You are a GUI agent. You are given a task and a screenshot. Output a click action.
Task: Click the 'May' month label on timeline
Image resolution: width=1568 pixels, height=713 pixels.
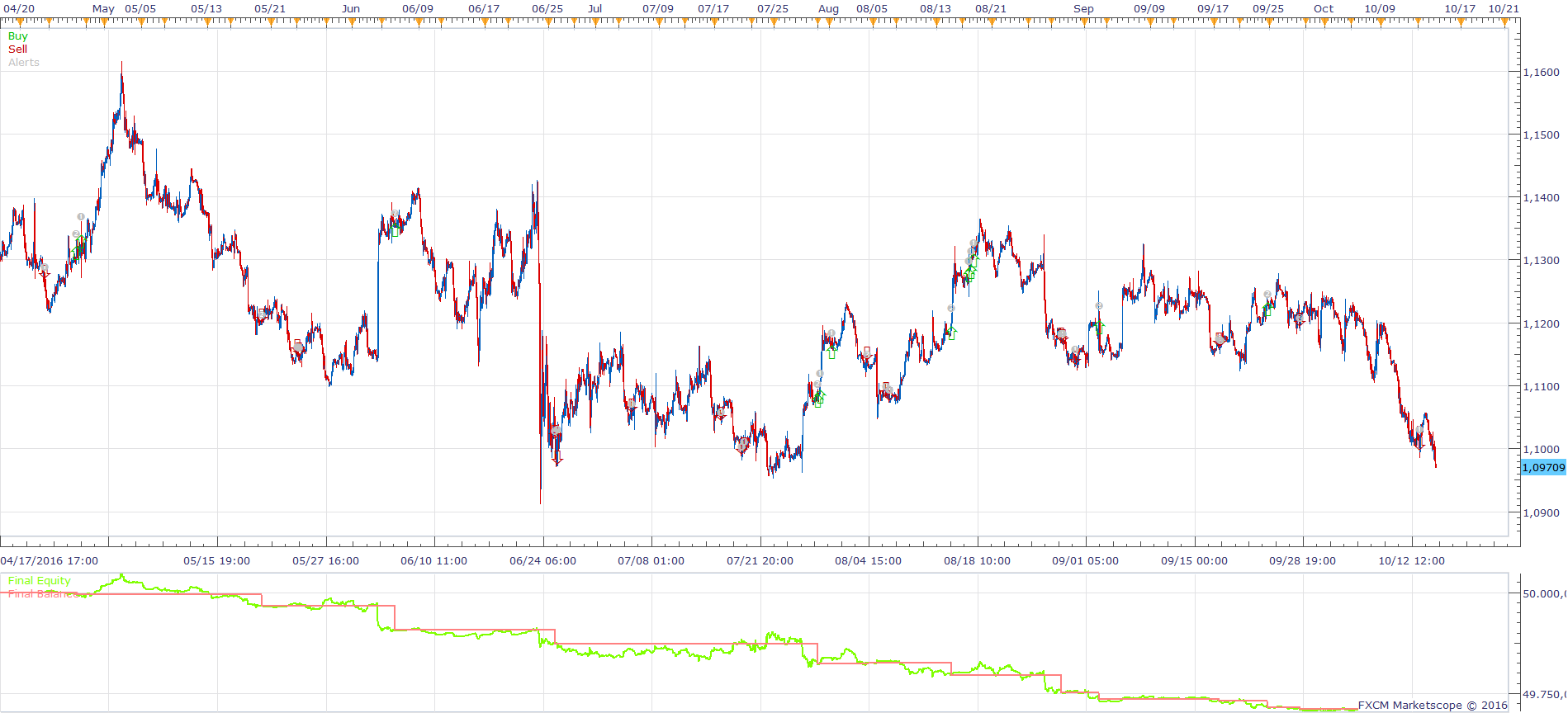click(104, 9)
